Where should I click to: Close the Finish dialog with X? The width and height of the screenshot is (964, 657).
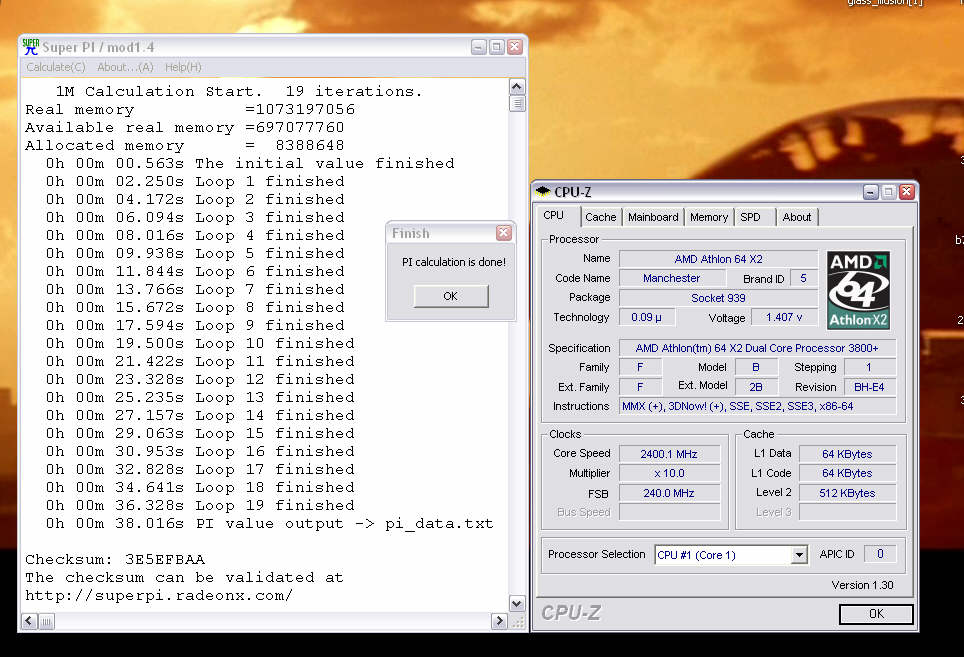pyautogui.click(x=504, y=233)
